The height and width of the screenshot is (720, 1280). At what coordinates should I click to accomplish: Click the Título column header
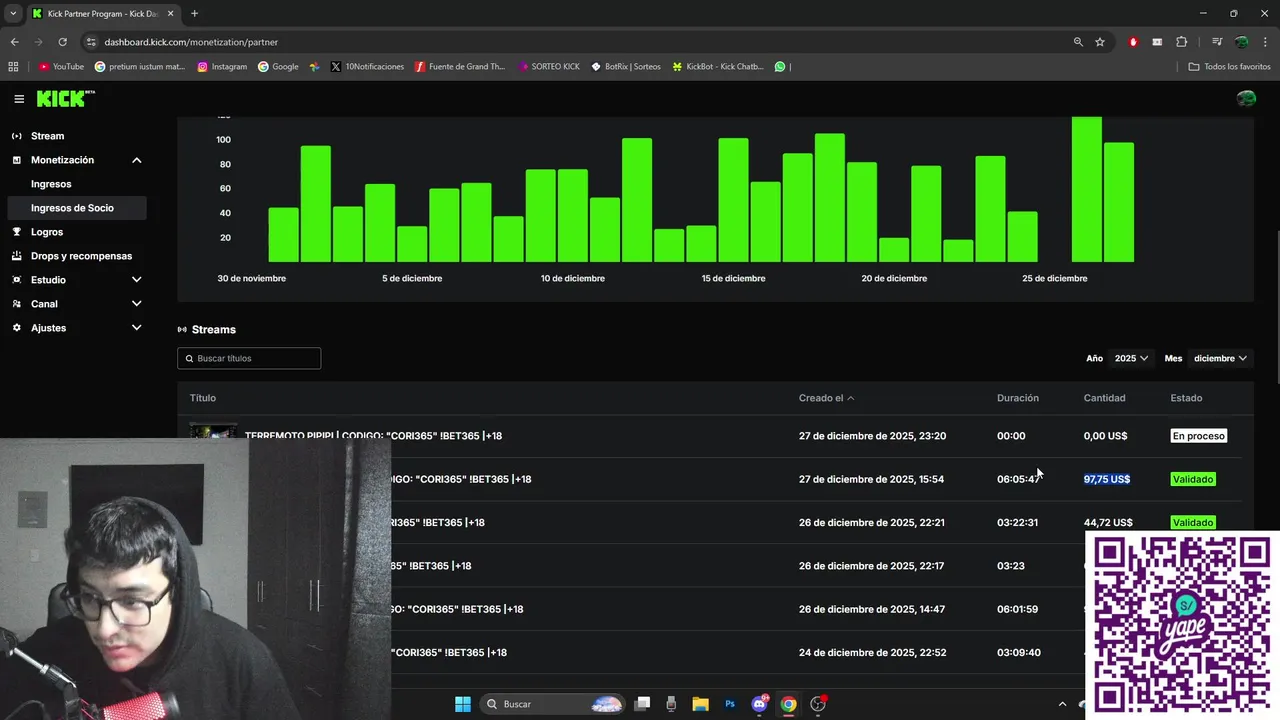point(203,398)
